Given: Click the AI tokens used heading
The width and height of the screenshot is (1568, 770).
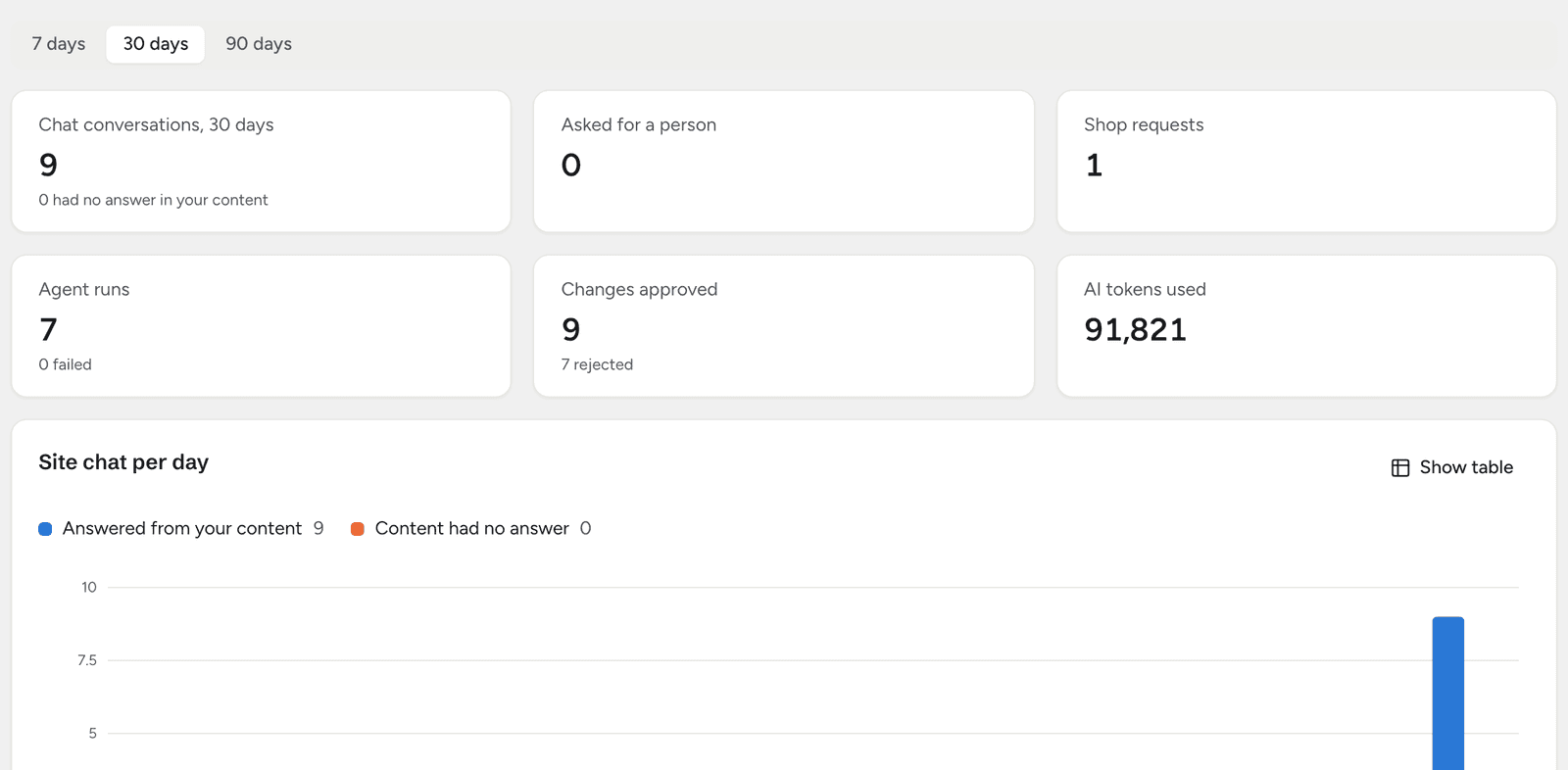Looking at the screenshot, I should click(x=1145, y=289).
